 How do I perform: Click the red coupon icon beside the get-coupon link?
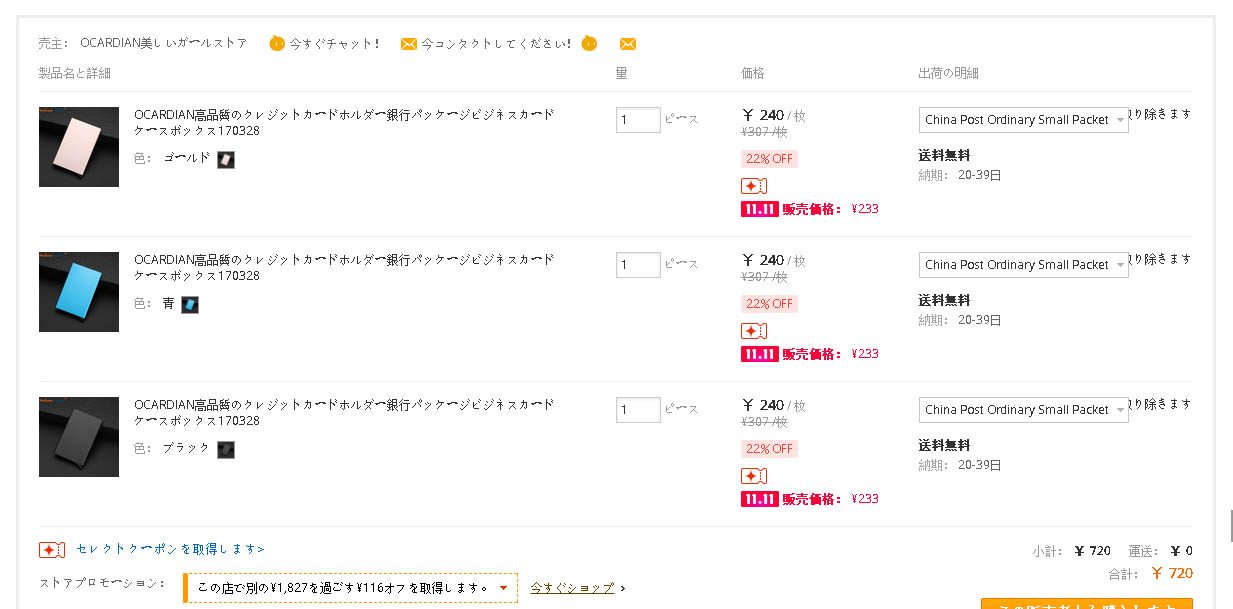point(52,549)
